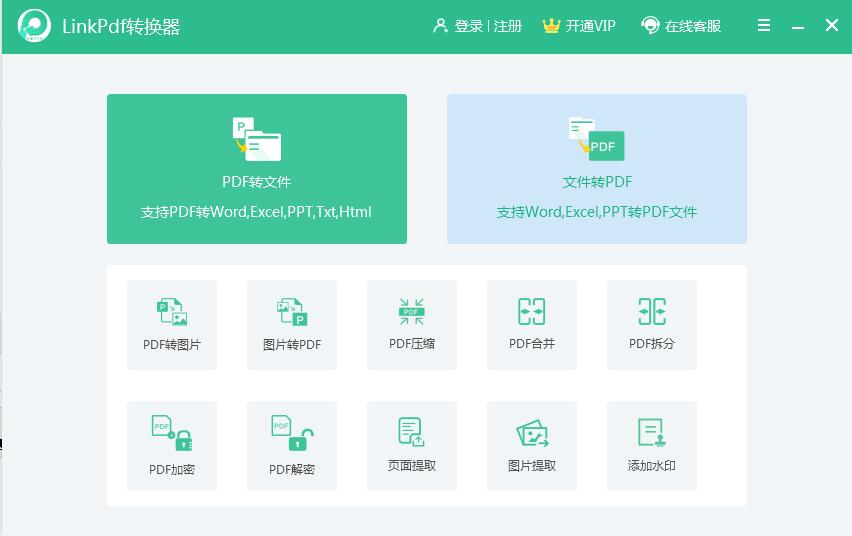Click the PDF拆分 split icon
This screenshot has width=852, height=536.
652,311
